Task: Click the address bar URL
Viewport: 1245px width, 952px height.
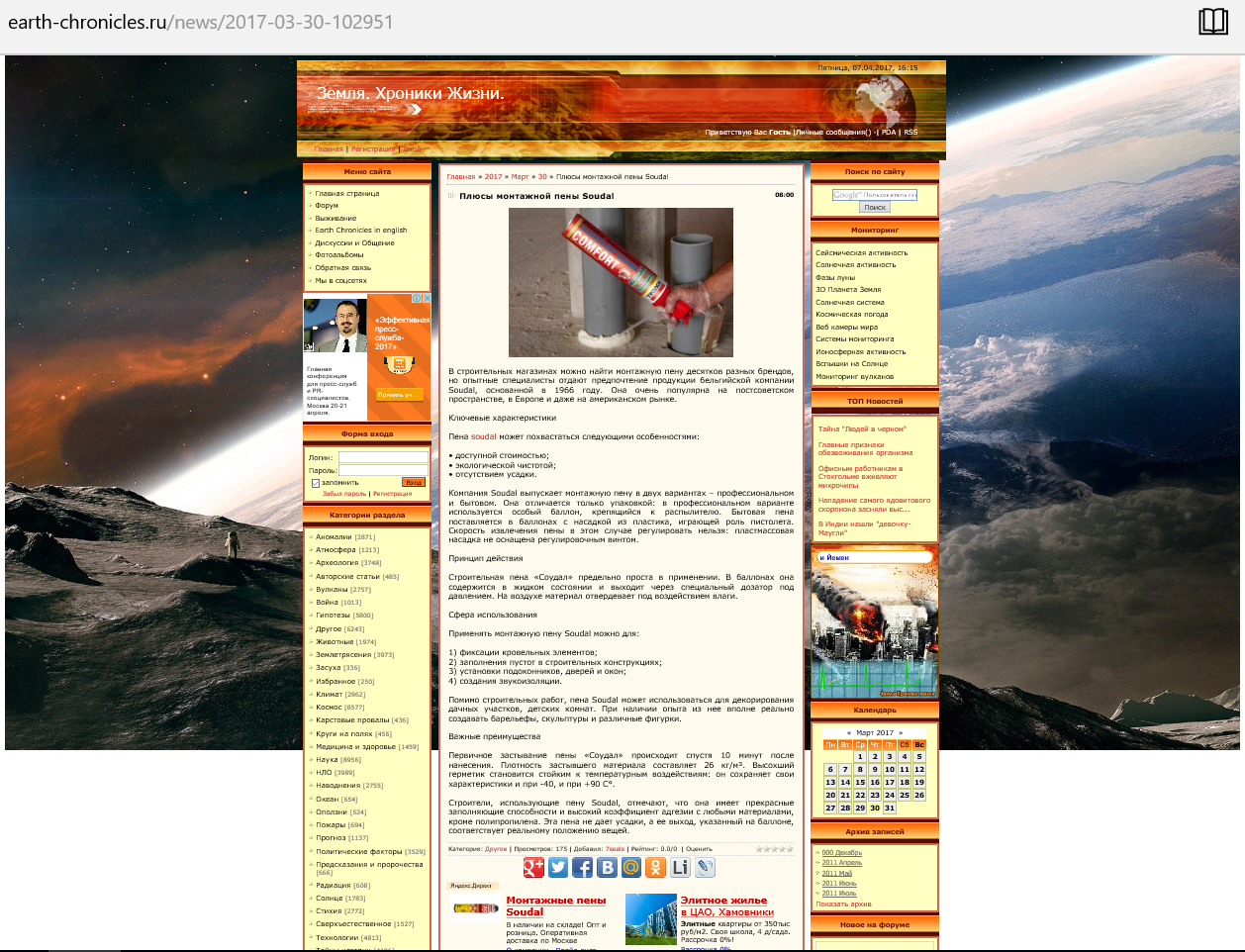Action: point(200,22)
